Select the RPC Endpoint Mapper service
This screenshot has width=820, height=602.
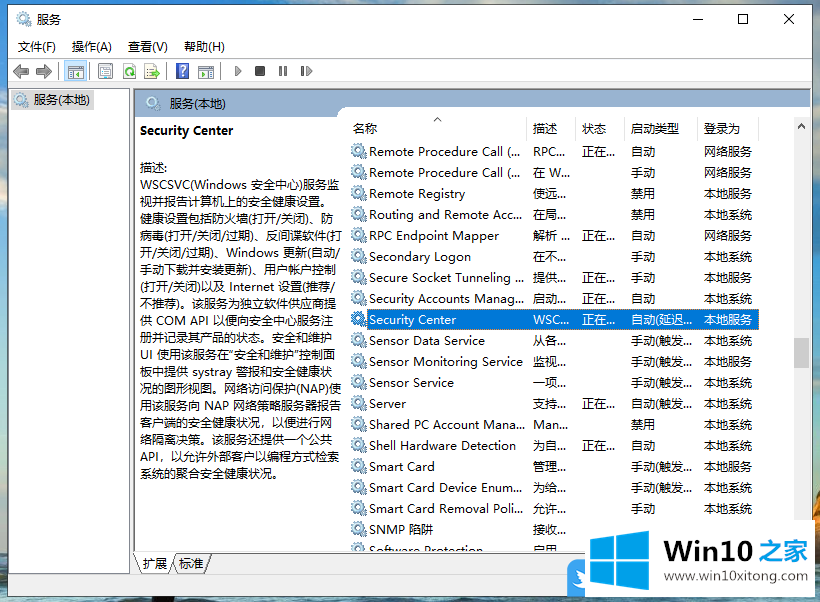pyautogui.click(x=554, y=235)
